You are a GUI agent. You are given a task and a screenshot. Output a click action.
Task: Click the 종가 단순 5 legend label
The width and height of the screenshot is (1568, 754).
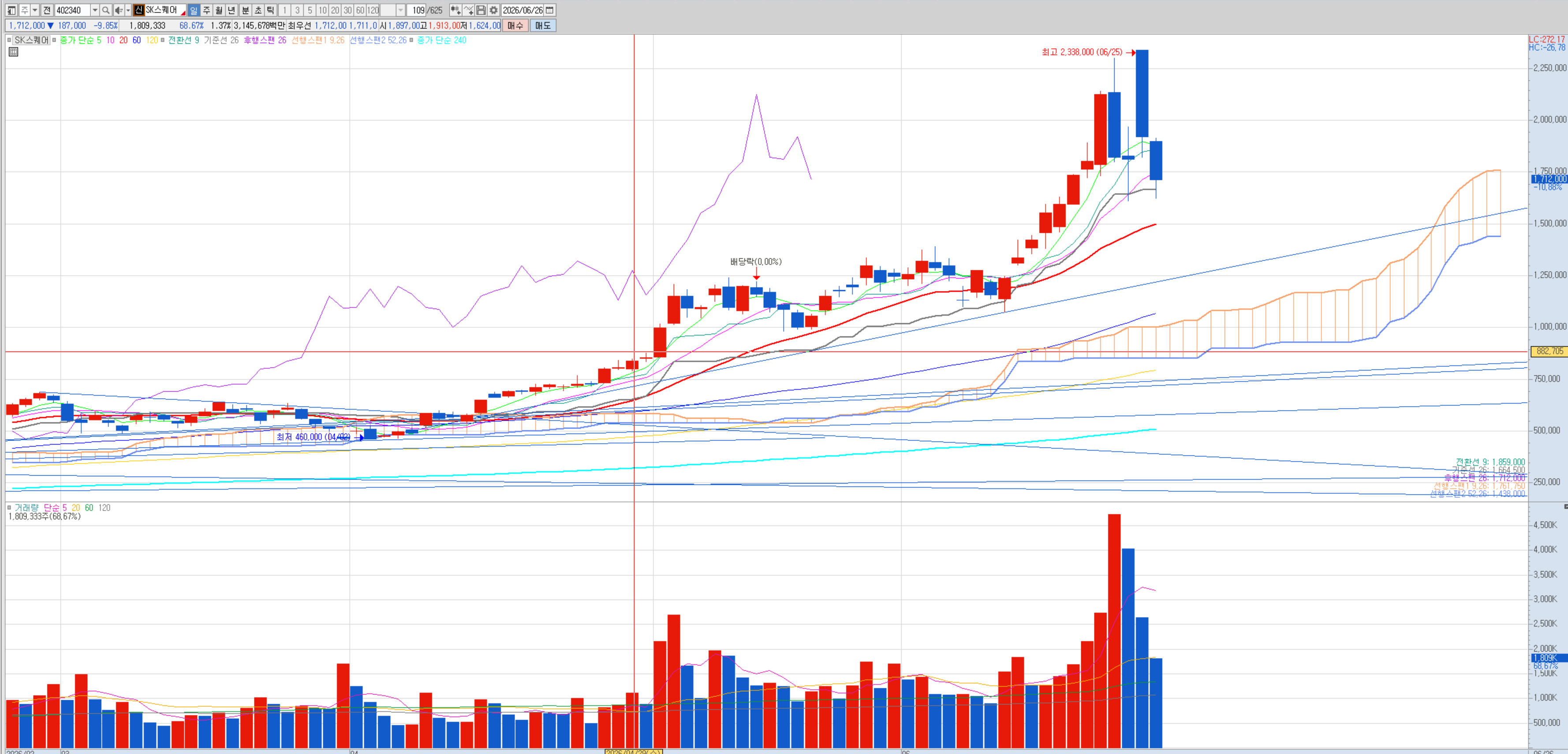coord(80,40)
